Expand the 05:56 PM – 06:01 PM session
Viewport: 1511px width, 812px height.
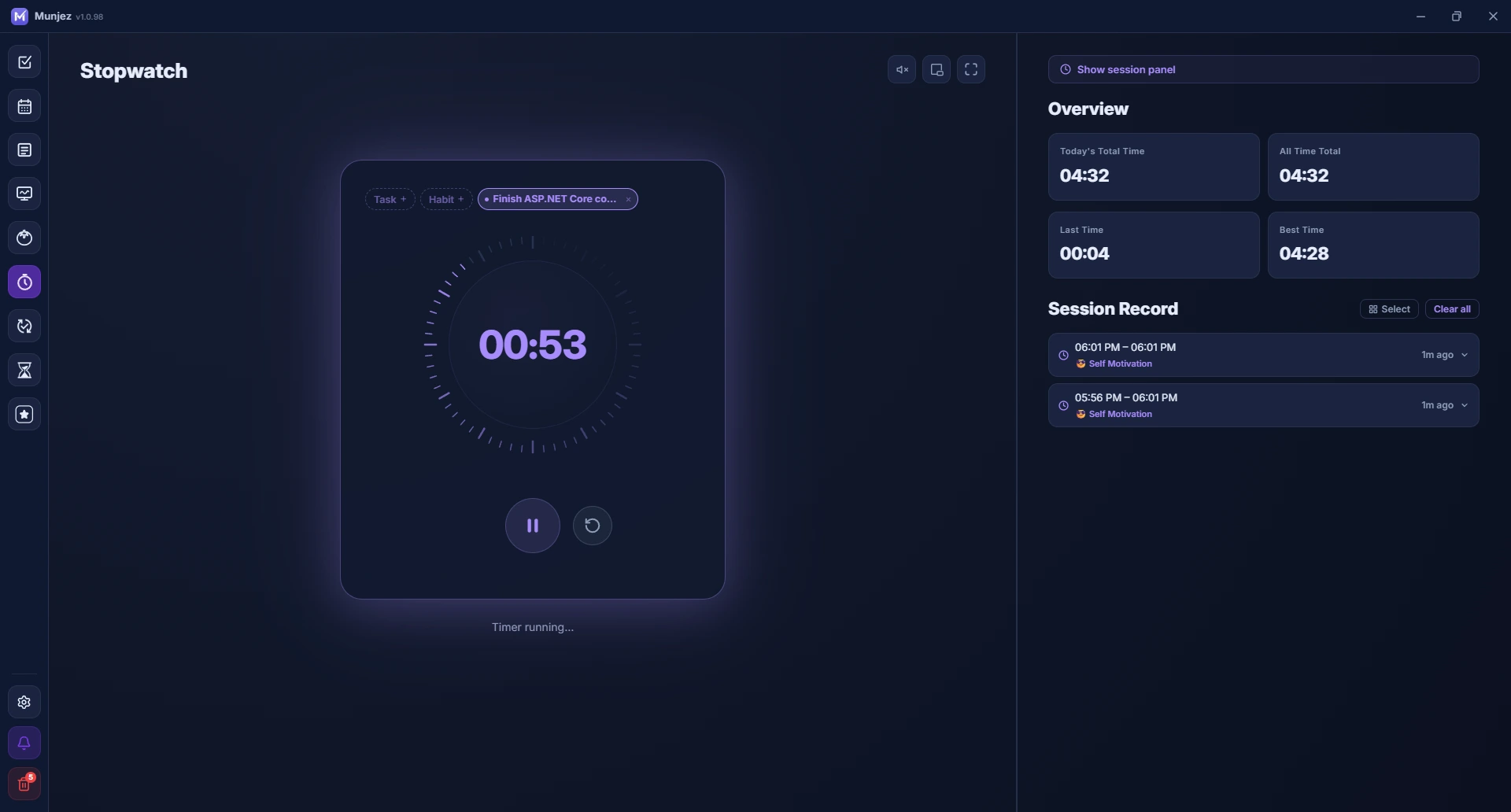coord(1465,405)
